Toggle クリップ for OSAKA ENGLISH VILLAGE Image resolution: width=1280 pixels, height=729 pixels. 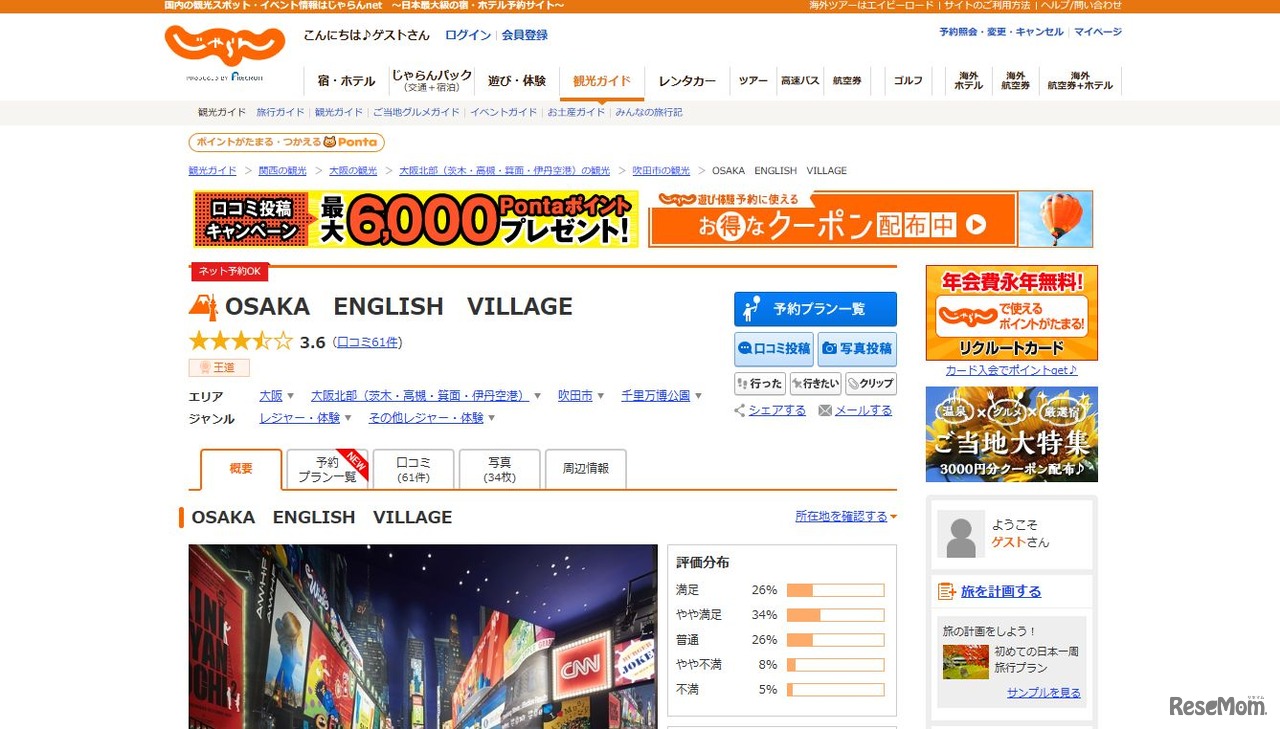tap(870, 383)
